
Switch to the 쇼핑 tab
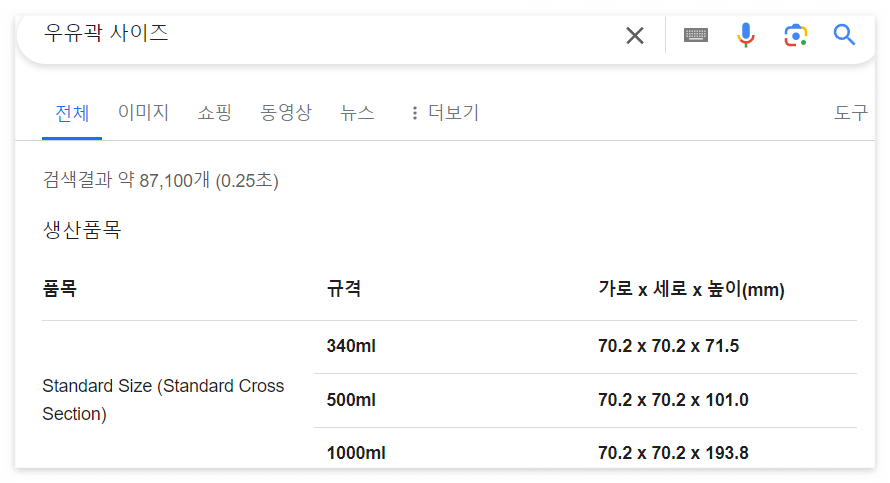215,112
